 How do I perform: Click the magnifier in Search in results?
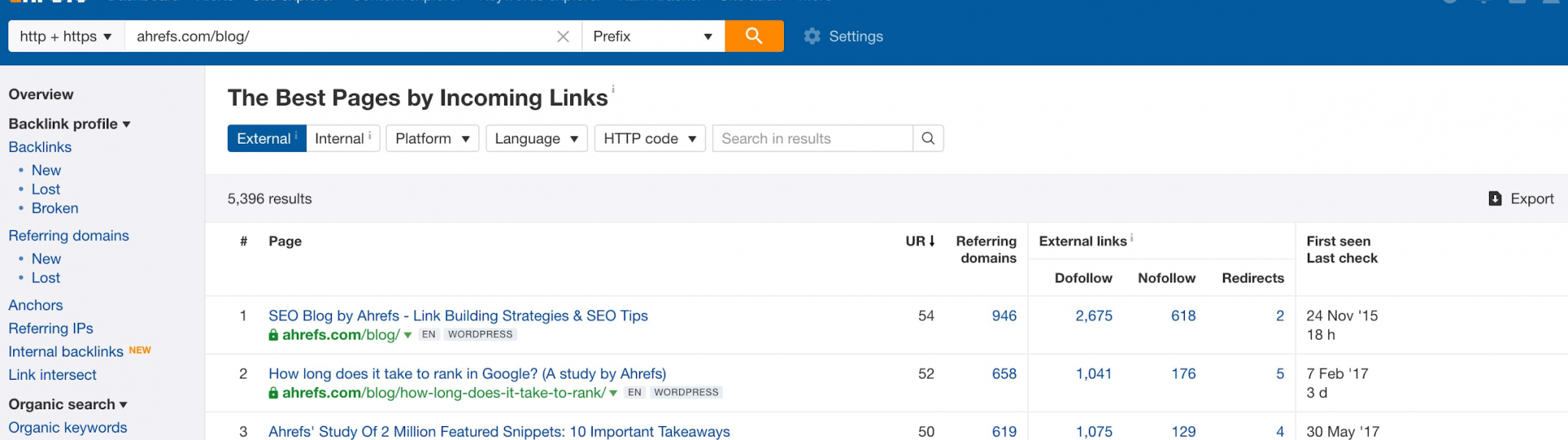928,139
